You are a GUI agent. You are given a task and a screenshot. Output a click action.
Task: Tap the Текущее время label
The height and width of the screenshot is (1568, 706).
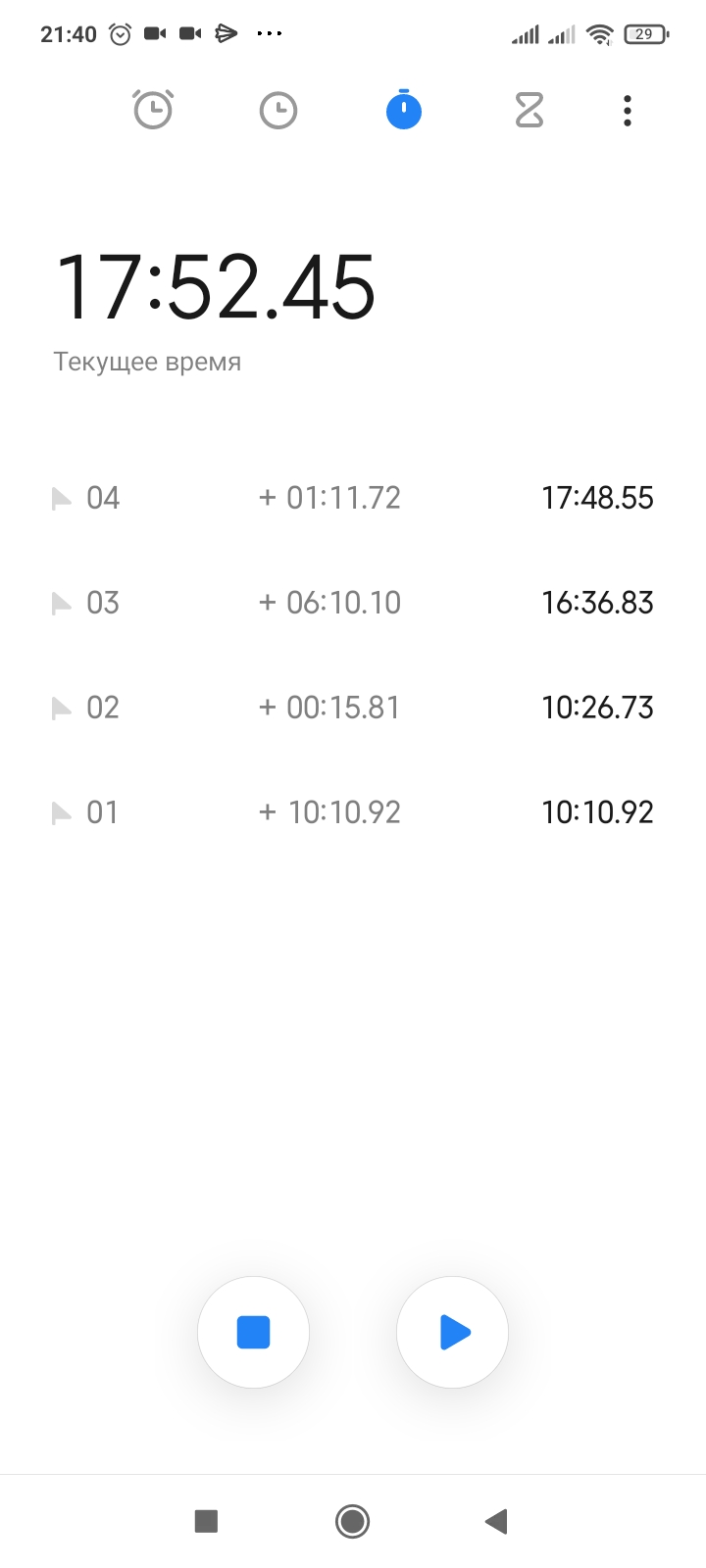pyautogui.click(x=147, y=362)
